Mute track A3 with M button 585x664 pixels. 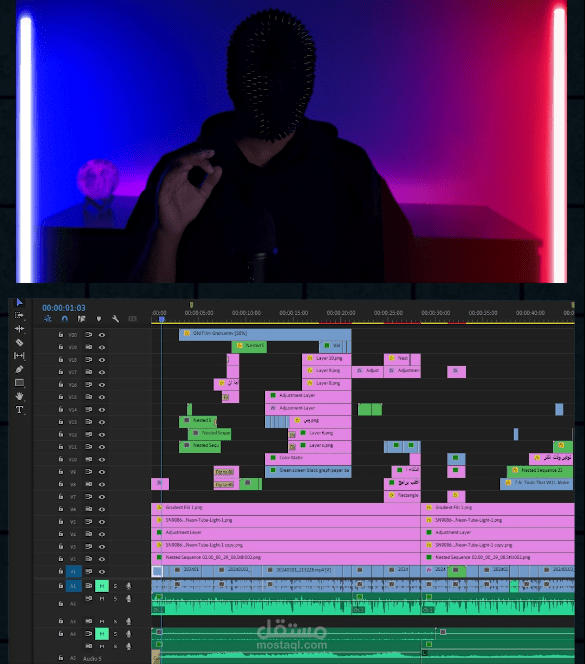pos(102,621)
